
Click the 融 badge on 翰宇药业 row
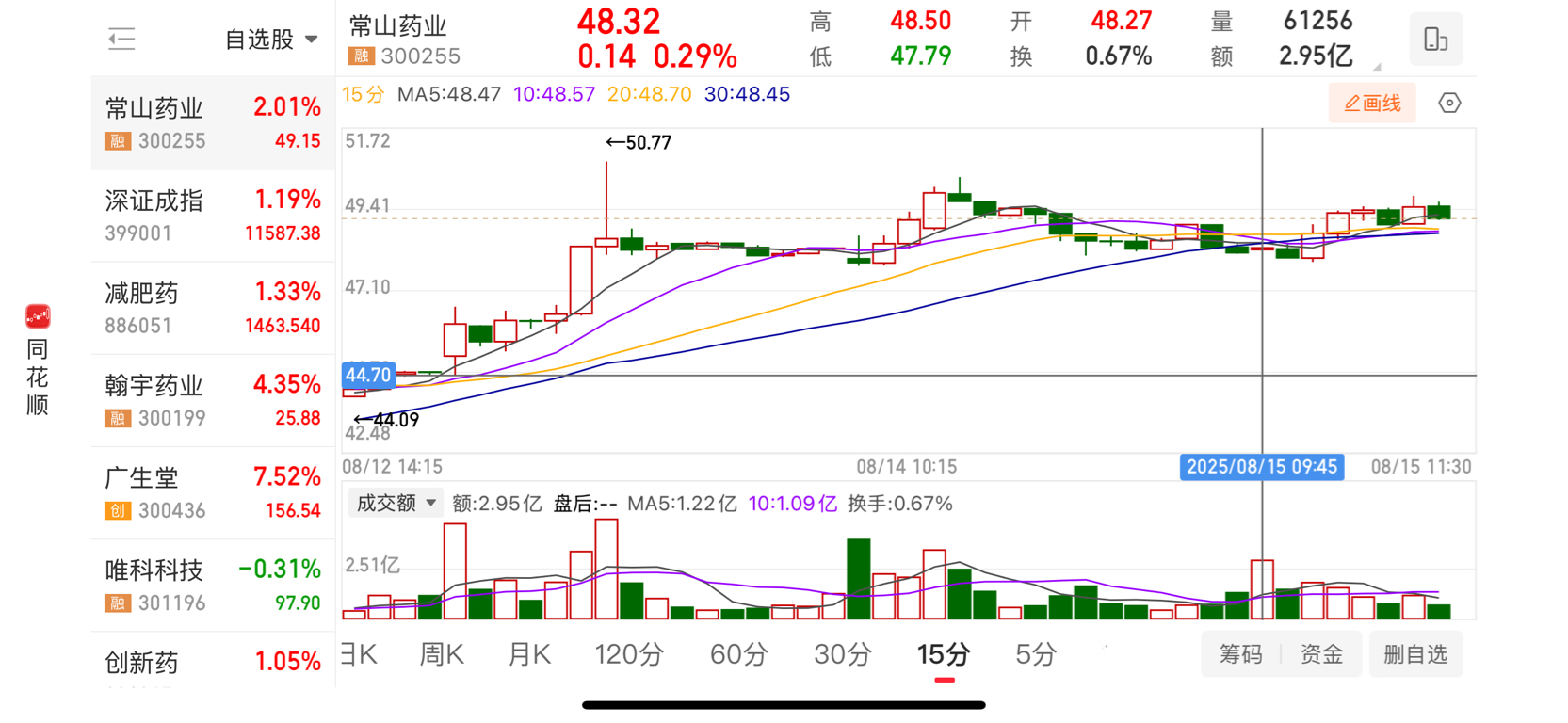[117, 418]
